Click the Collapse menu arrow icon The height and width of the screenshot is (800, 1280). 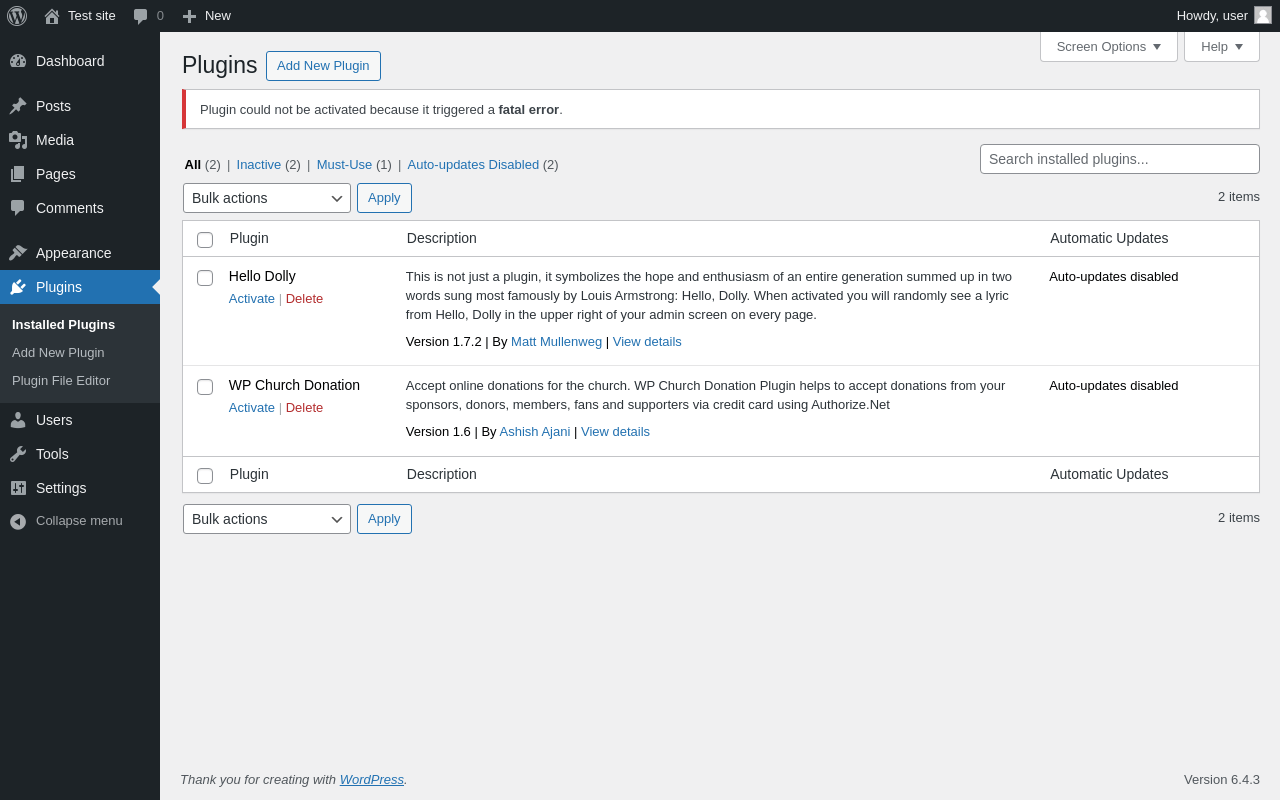(18, 521)
